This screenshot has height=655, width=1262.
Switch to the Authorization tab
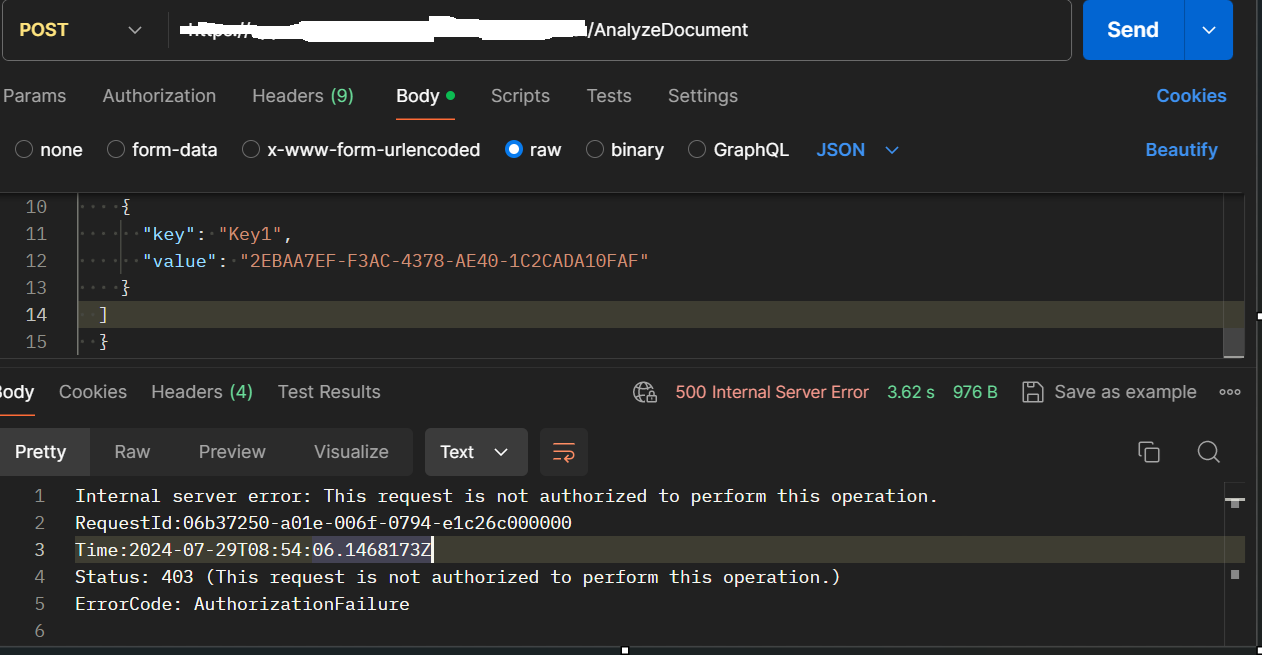(159, 96)
